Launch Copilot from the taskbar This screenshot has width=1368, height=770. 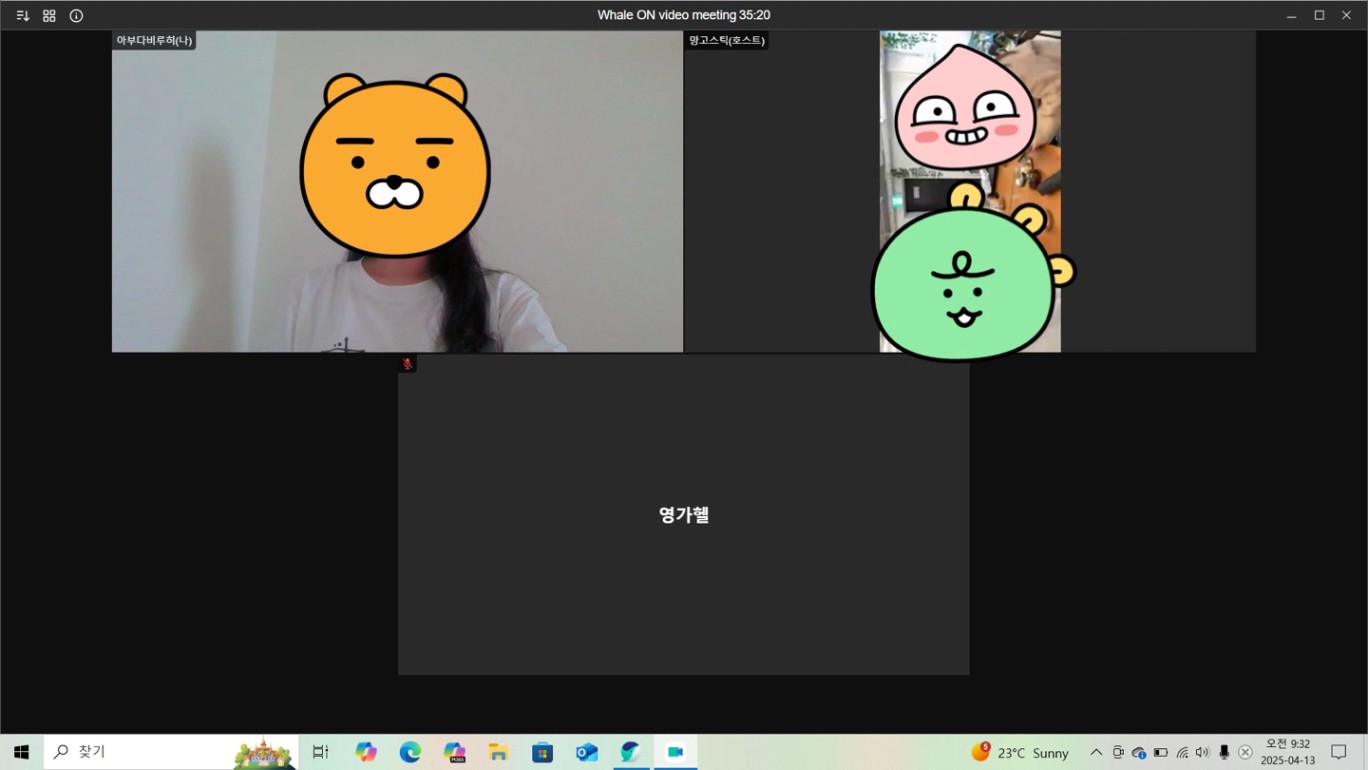[x=366, y=752]
